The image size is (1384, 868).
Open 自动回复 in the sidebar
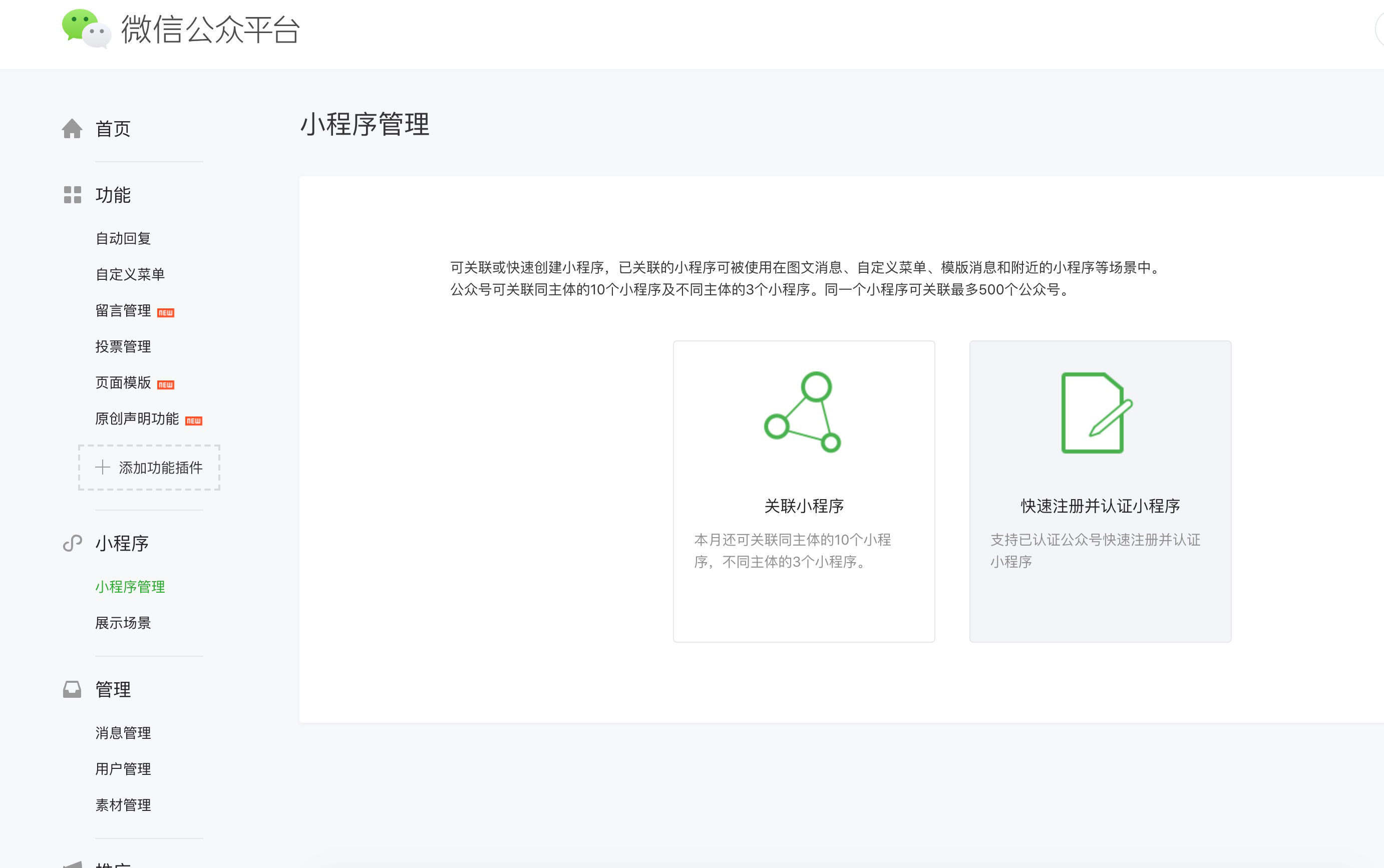point(123,238)
